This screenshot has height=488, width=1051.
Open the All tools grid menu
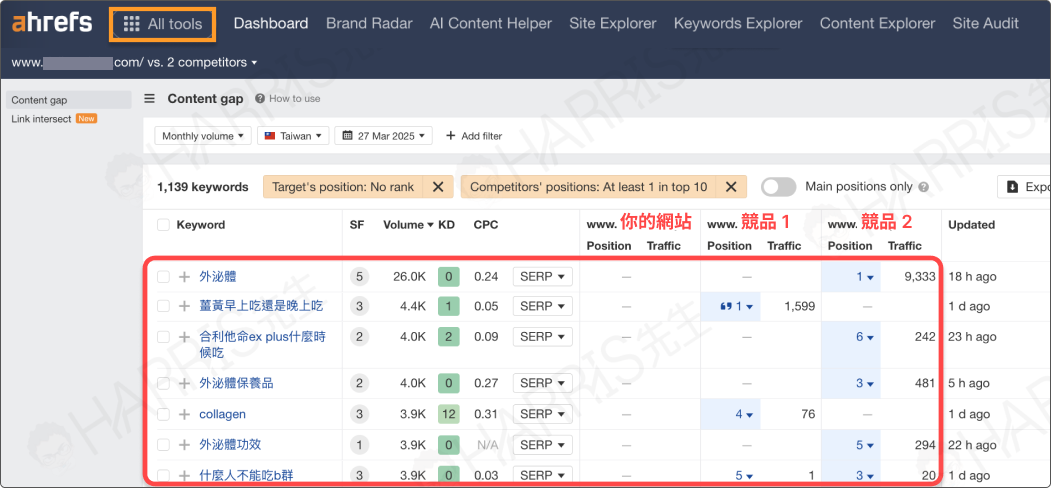[163, 25]
